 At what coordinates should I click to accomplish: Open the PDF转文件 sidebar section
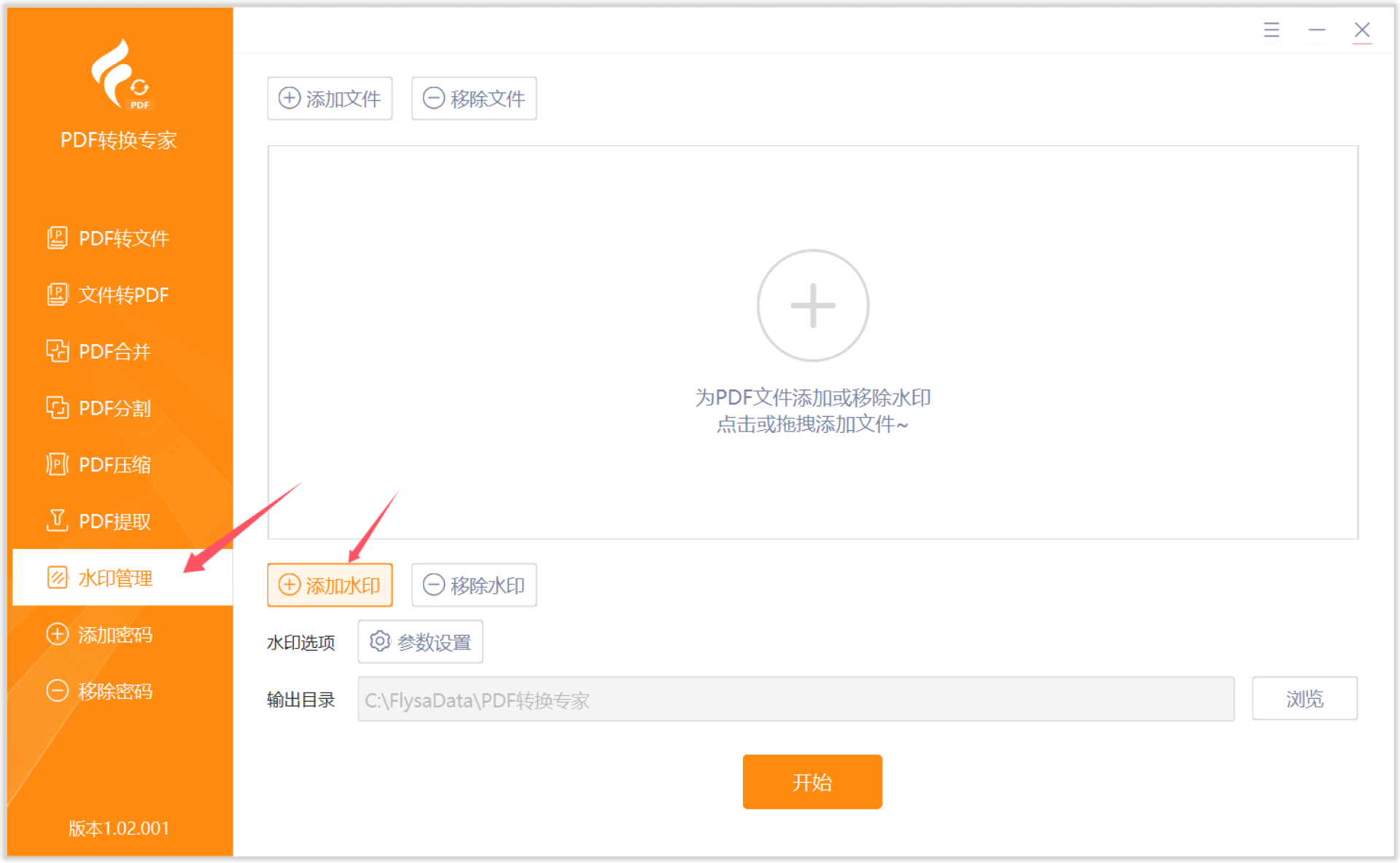(x=109, y=238)
